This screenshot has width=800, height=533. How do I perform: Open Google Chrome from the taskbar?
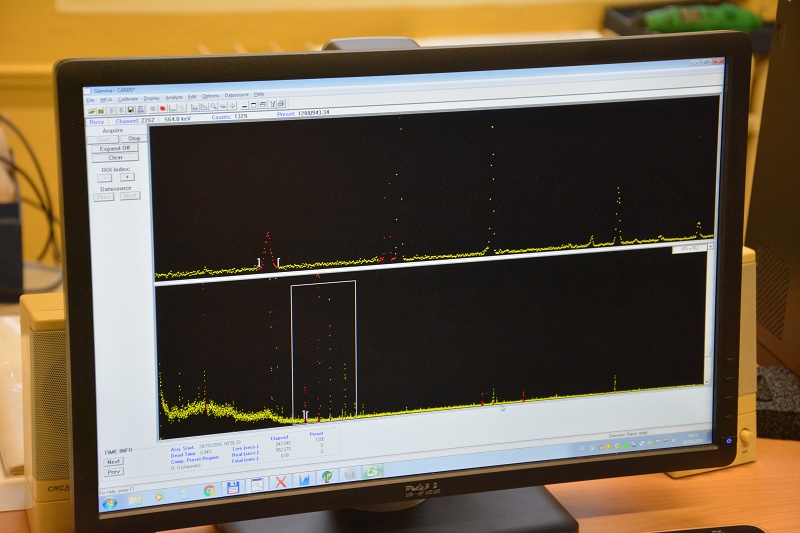pyautogui.click(x=209, y=491)
